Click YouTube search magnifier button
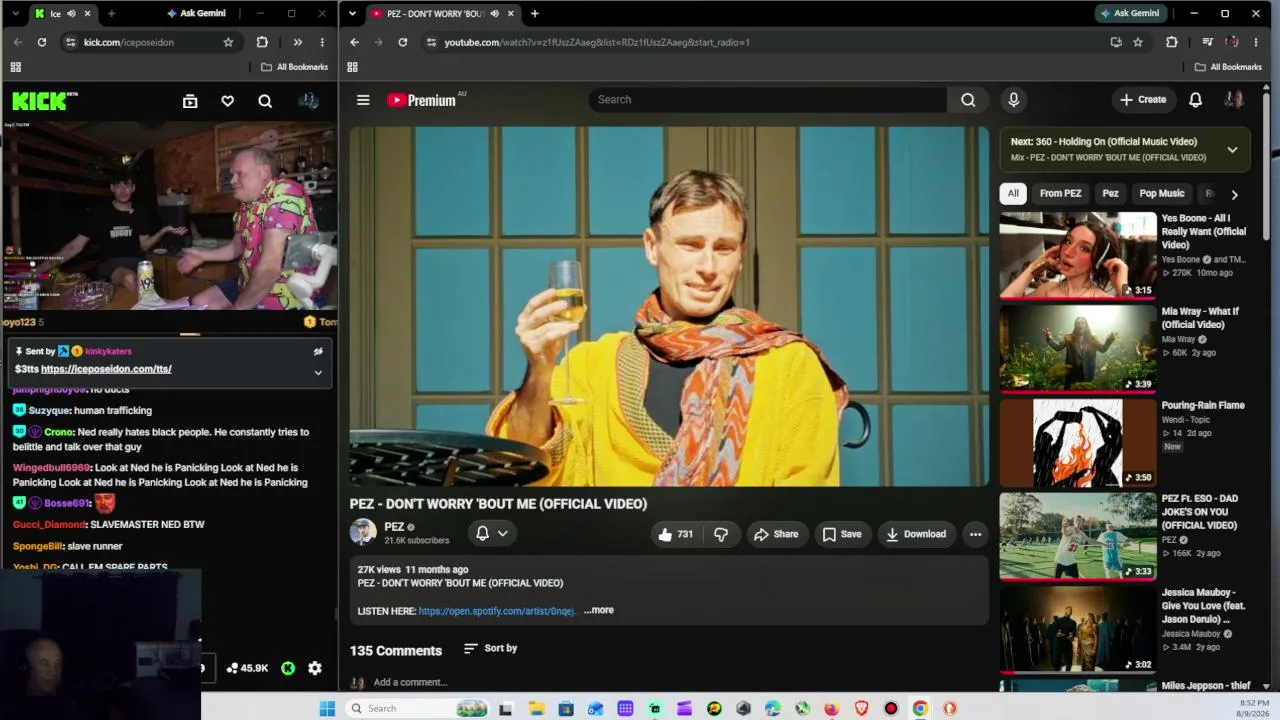1280x720 pixels. [968, 100]
